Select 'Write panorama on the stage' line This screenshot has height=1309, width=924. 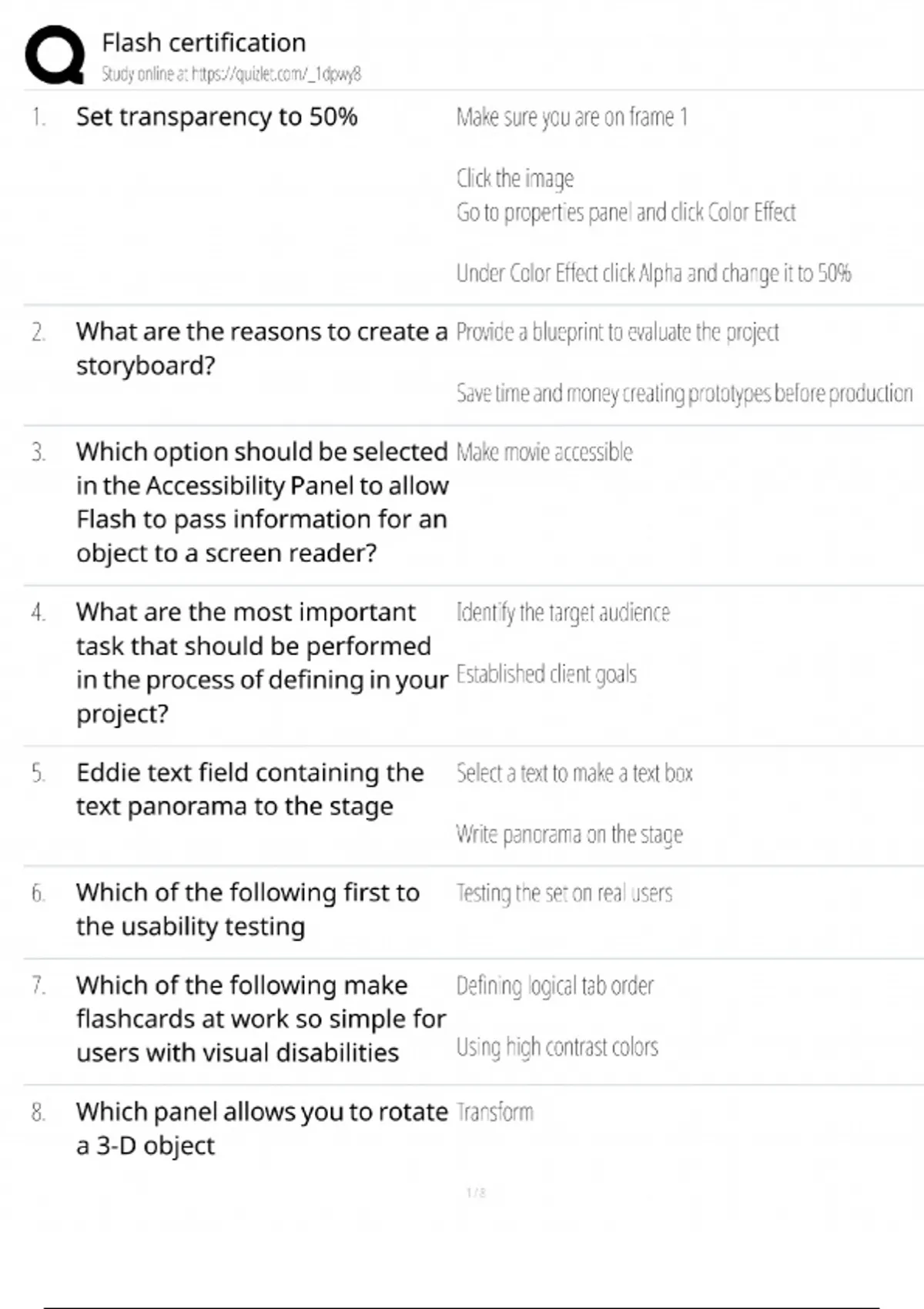tap(569, 835)
